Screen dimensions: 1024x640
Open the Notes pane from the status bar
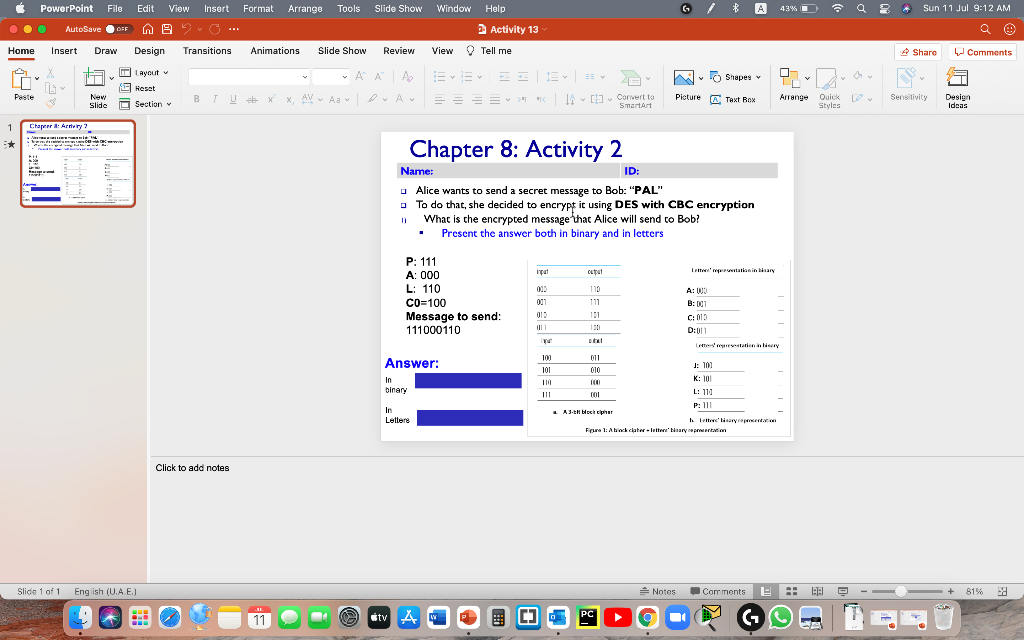tap(660, 591)
